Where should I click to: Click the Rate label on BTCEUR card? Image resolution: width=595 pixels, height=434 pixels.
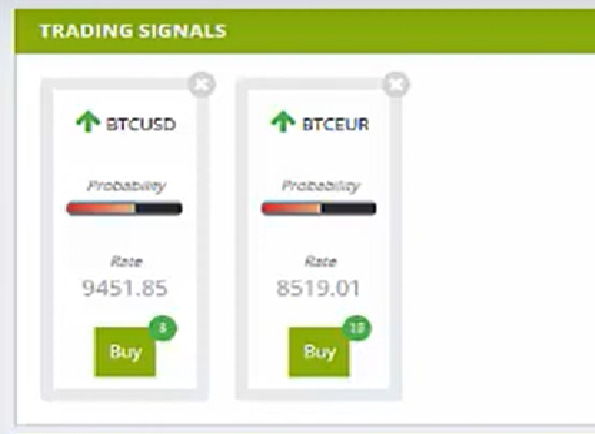[321, 261]
